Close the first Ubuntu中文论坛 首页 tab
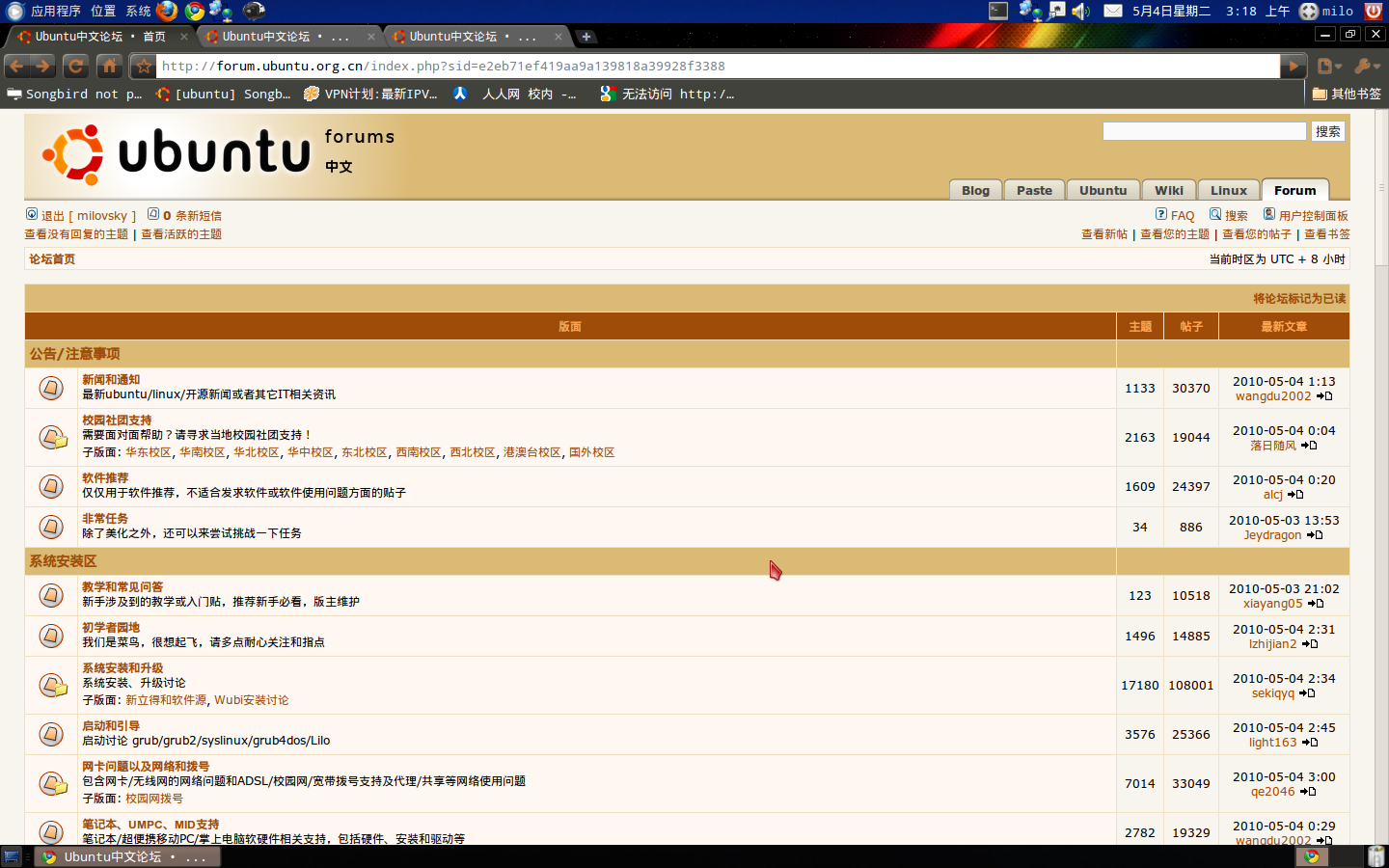Image resolution: width=1389 pixels, height=868 pixels. [x=183, y=37]
